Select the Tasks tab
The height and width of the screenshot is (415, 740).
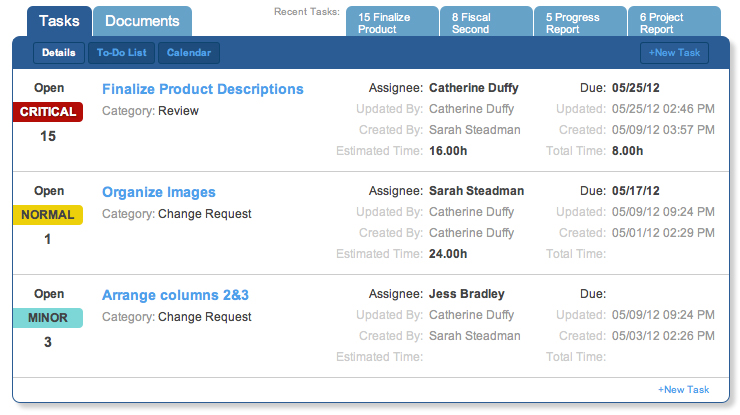click(x=59, y=21)
